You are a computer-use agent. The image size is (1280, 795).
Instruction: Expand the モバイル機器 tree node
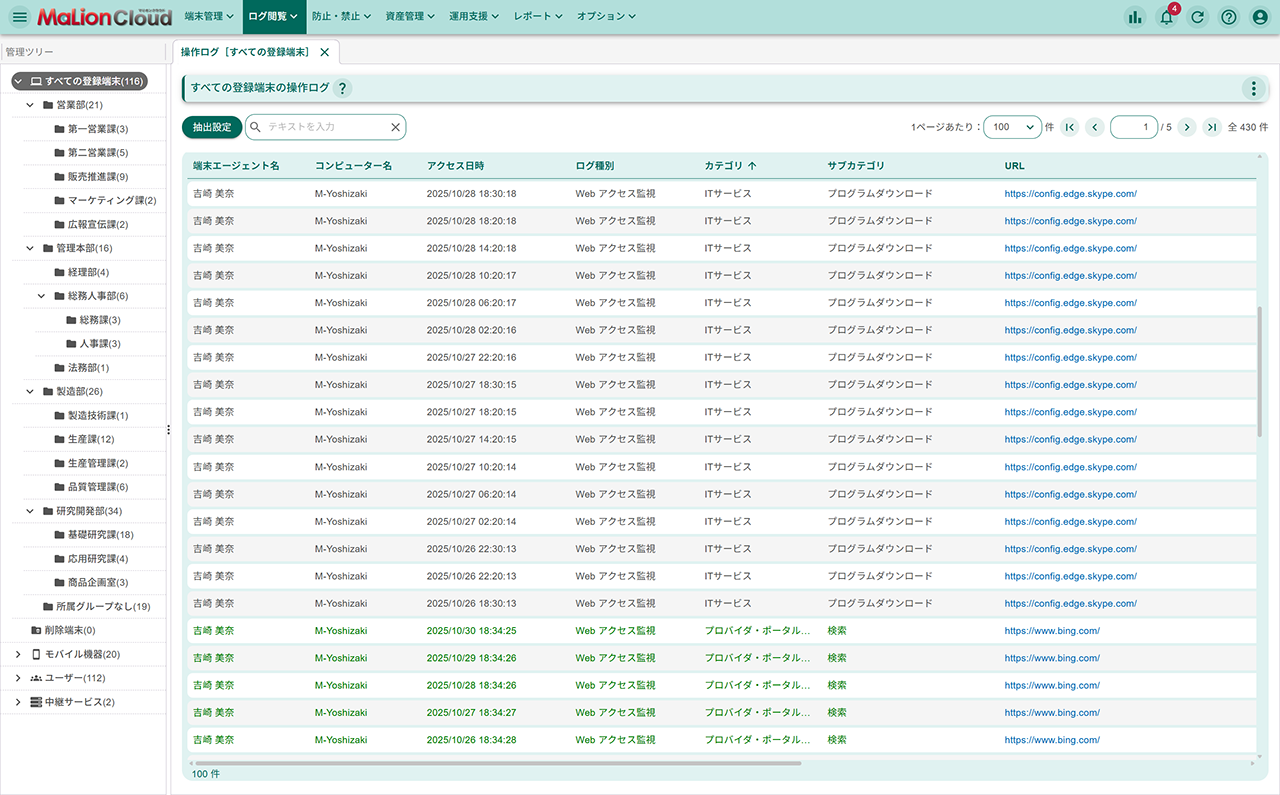[18, 654]
